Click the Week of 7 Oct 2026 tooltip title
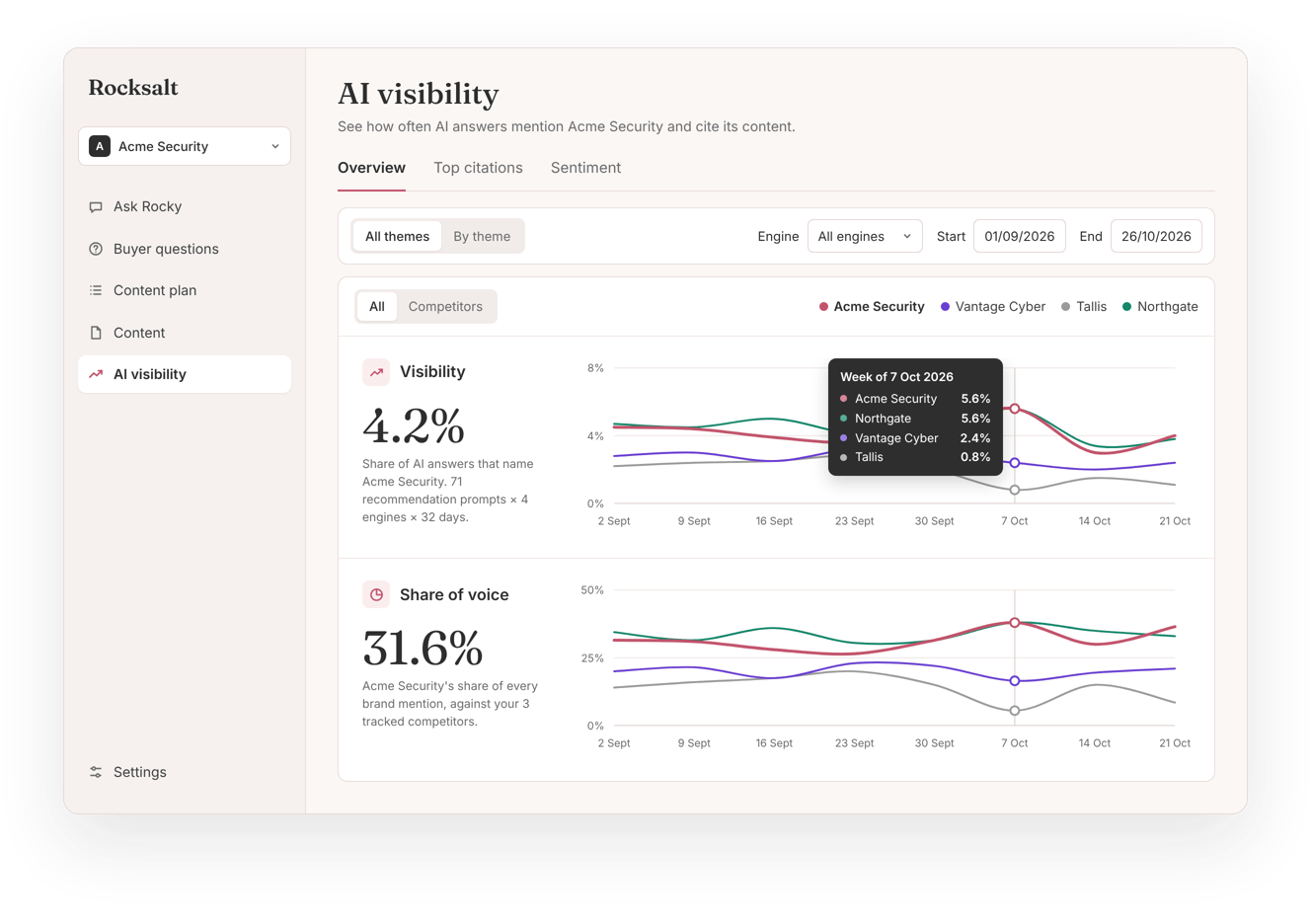The width and height of the screenshot is (1311, 924). click(x=896, y=376)
